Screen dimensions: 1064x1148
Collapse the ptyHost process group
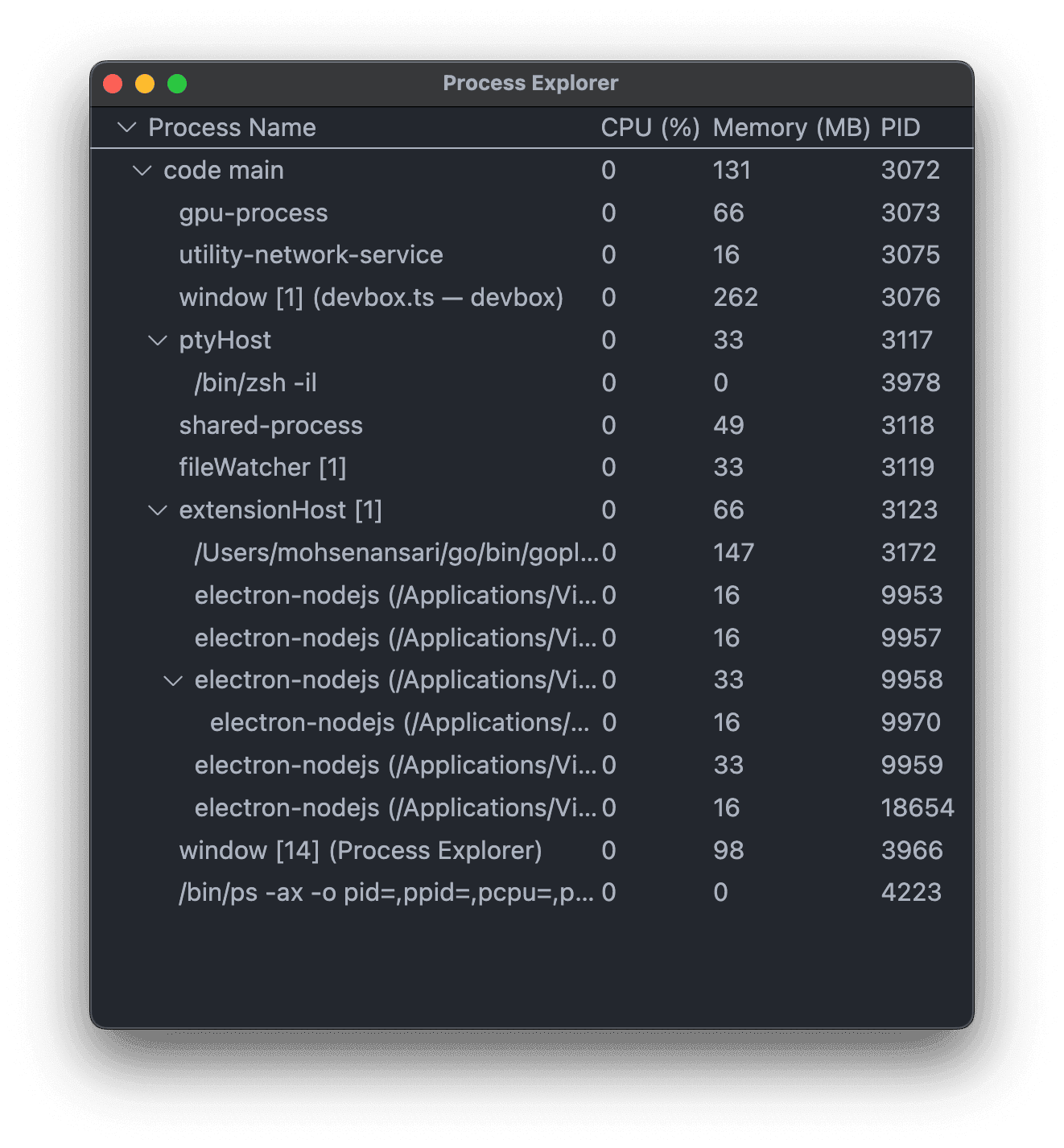(158, 341)
